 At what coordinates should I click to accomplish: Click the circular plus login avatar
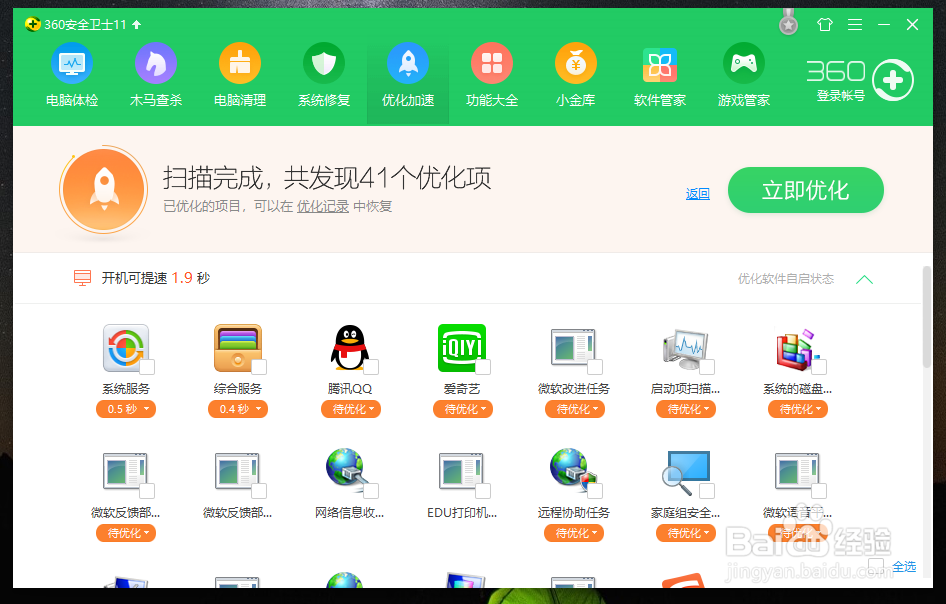pos(893,80)
